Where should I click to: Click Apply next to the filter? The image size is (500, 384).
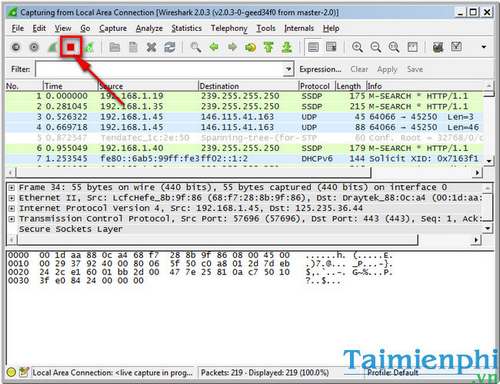click(387, 69)
